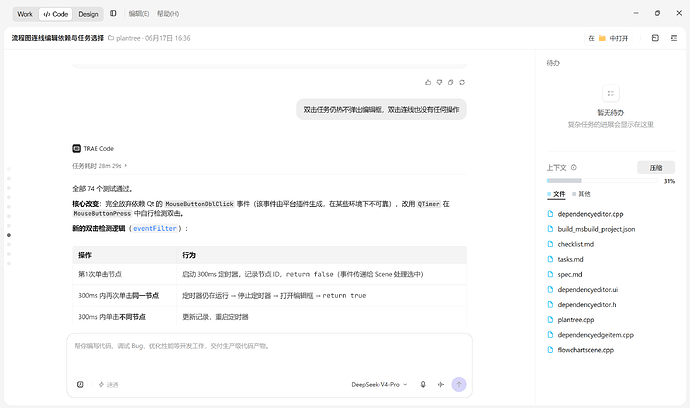This screenshot has height=408, width=690.
Task: Open dependencyeditor.ui file
Action: coord(582,290)
